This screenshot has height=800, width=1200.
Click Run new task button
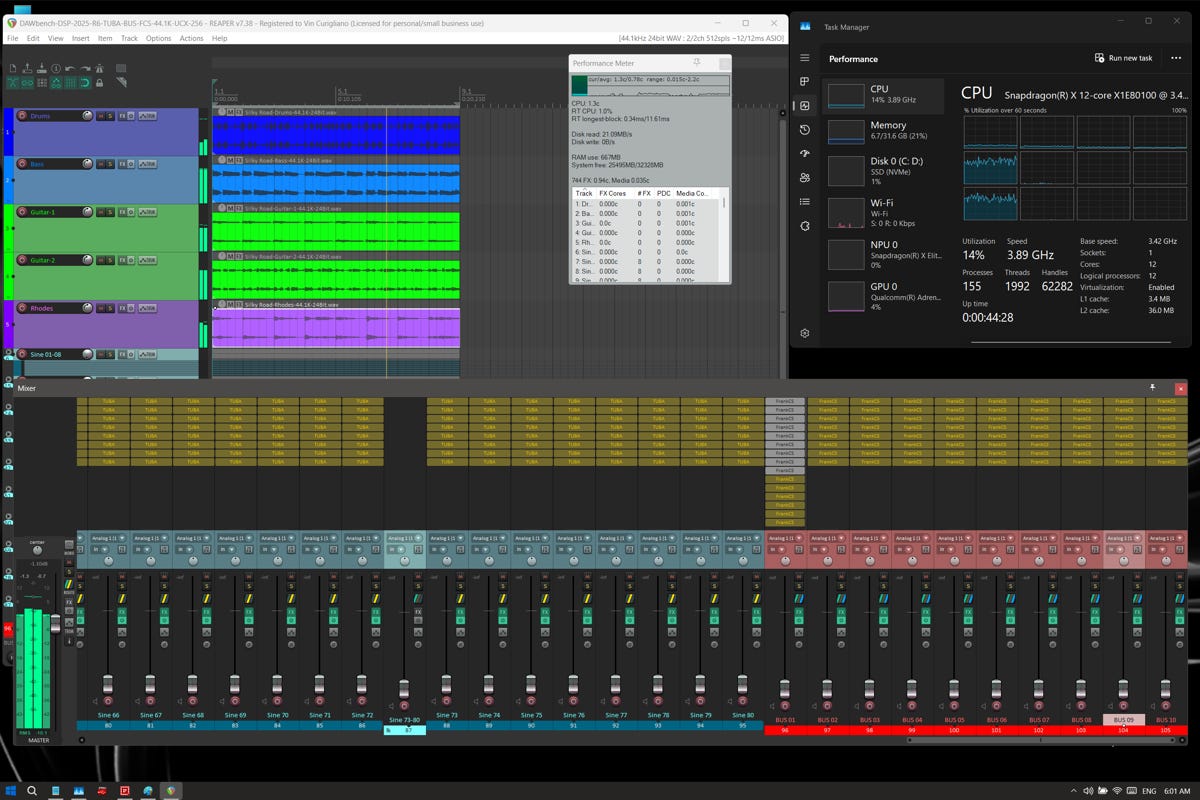point(1123,58)
